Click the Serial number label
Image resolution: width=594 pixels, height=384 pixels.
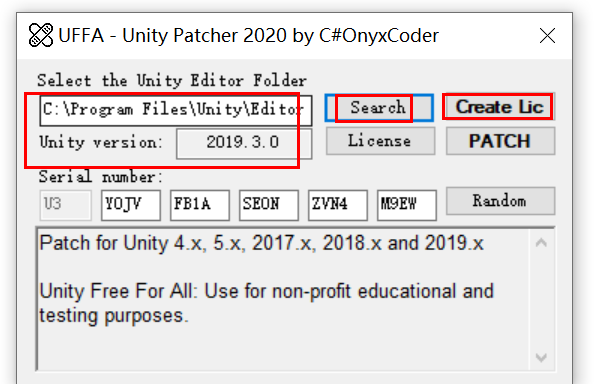click(x=101, y=177)
